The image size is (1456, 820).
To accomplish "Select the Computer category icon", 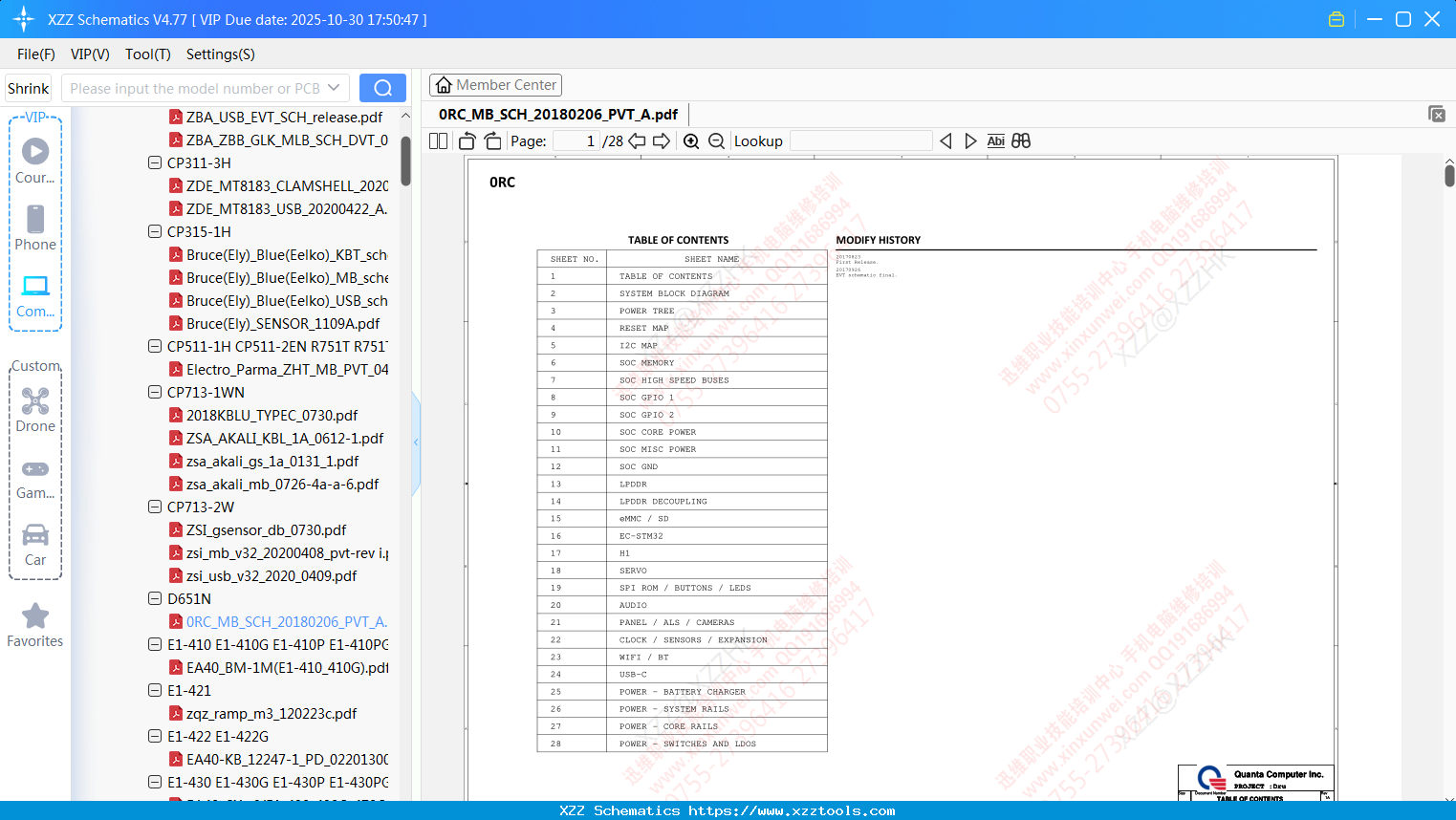I will [35, 295].
